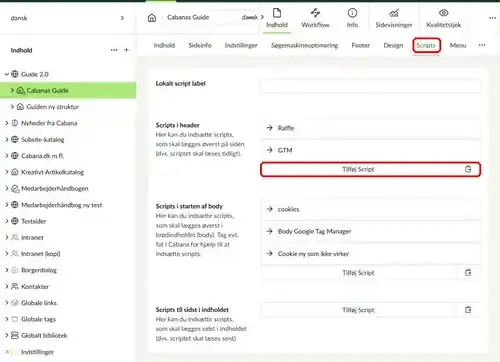Click Tilføj Script under body scripts

coord(358,273)
